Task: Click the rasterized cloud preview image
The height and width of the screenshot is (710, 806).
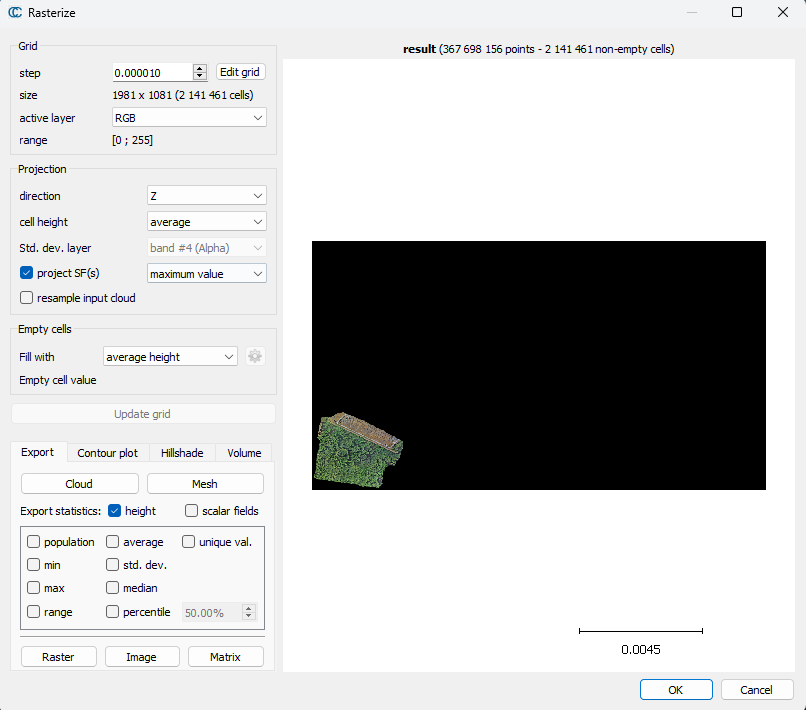Action: (x=358, y=447)
